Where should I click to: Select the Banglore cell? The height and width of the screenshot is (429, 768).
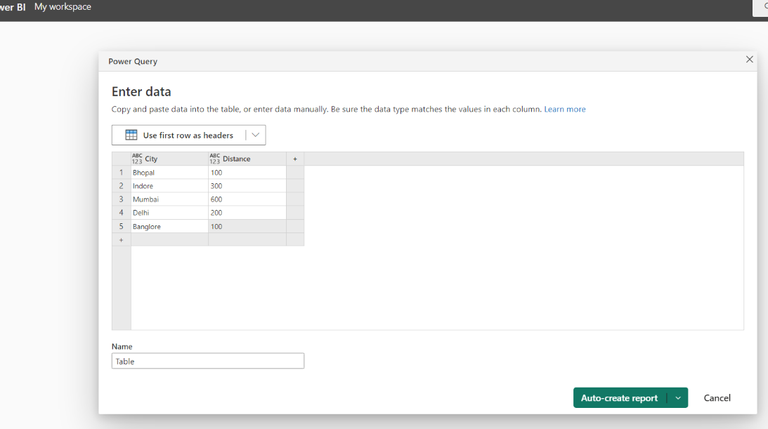tap(168, 227)
